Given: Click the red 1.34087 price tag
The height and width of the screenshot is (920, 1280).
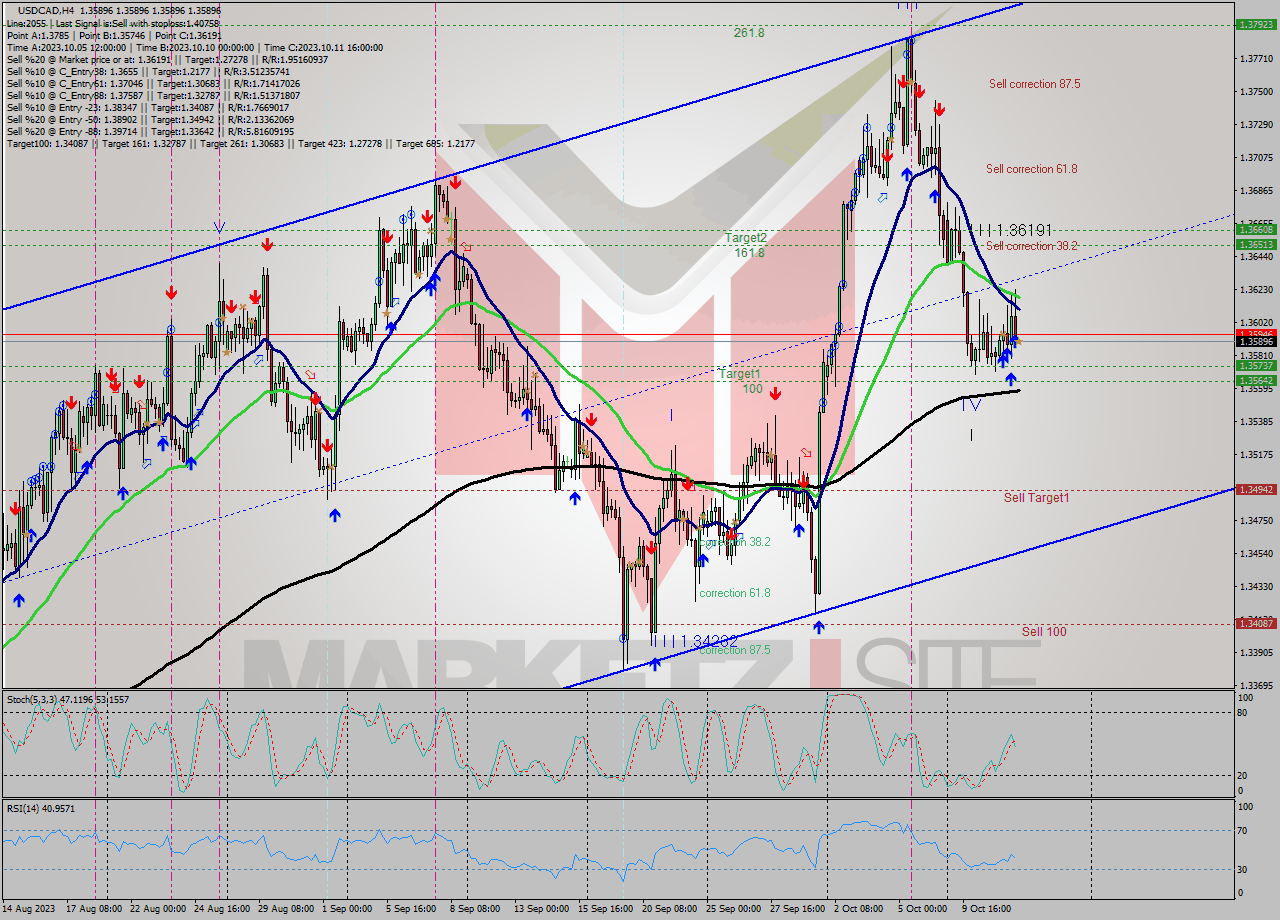Looking at the screenshot, I should (1255, 623).
